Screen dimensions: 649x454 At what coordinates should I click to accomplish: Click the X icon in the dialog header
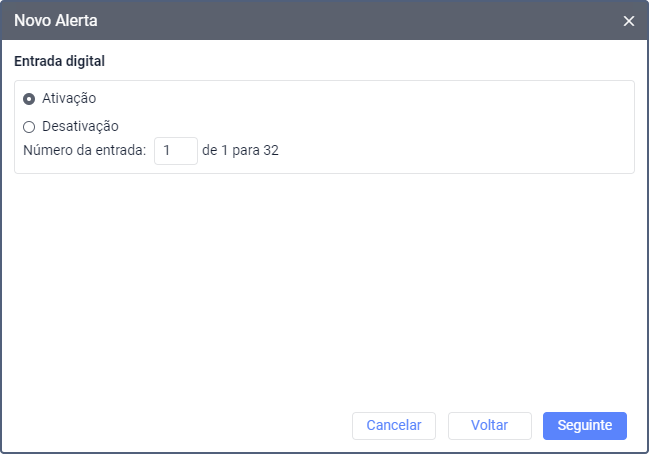[x=629, y=21]
